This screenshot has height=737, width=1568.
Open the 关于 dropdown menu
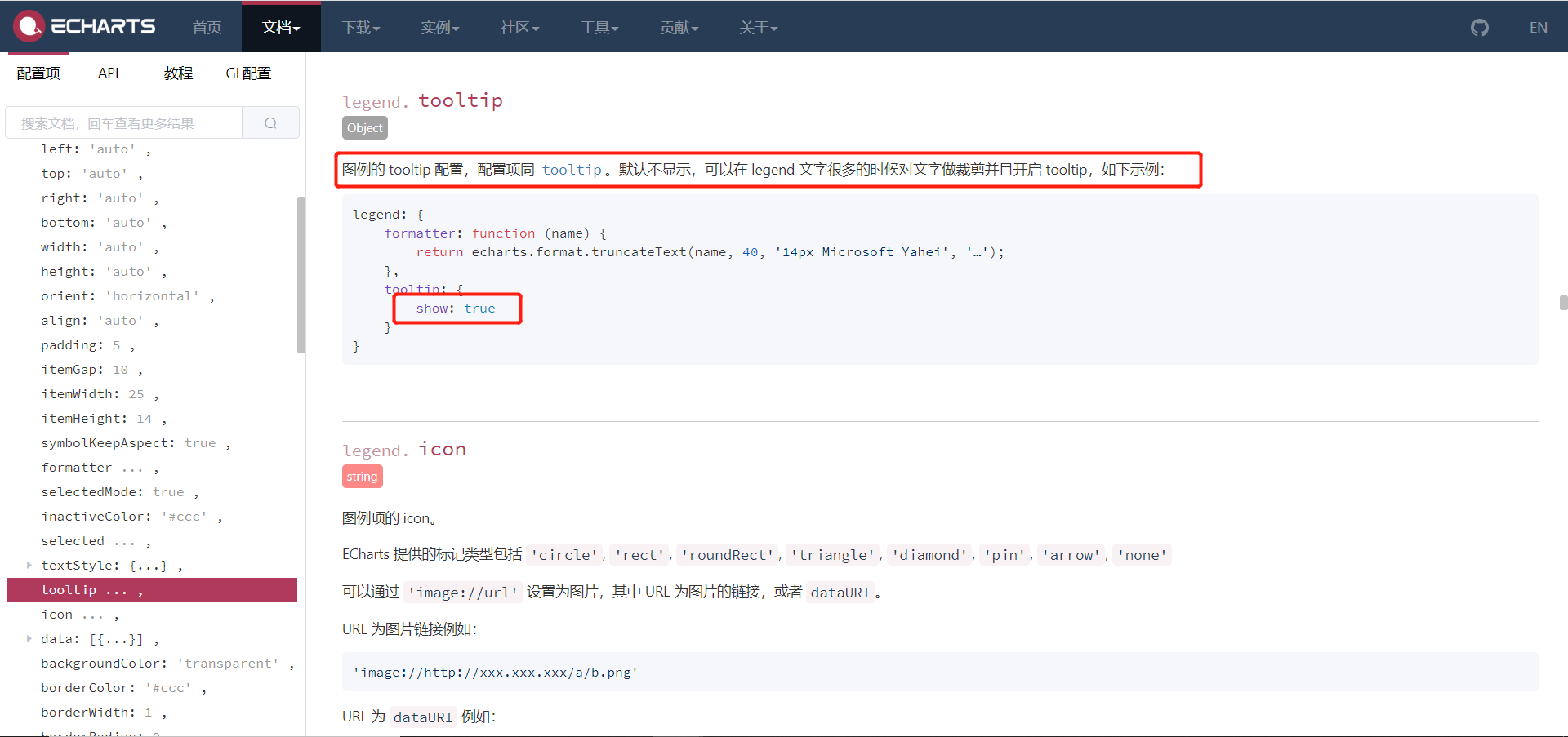pos(759,28)
